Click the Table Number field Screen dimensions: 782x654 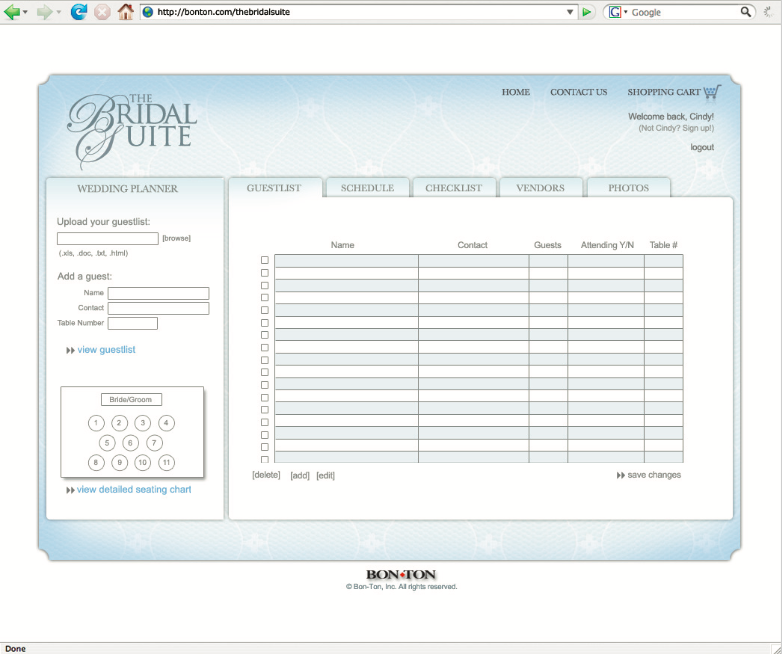[x=133, y=323]
